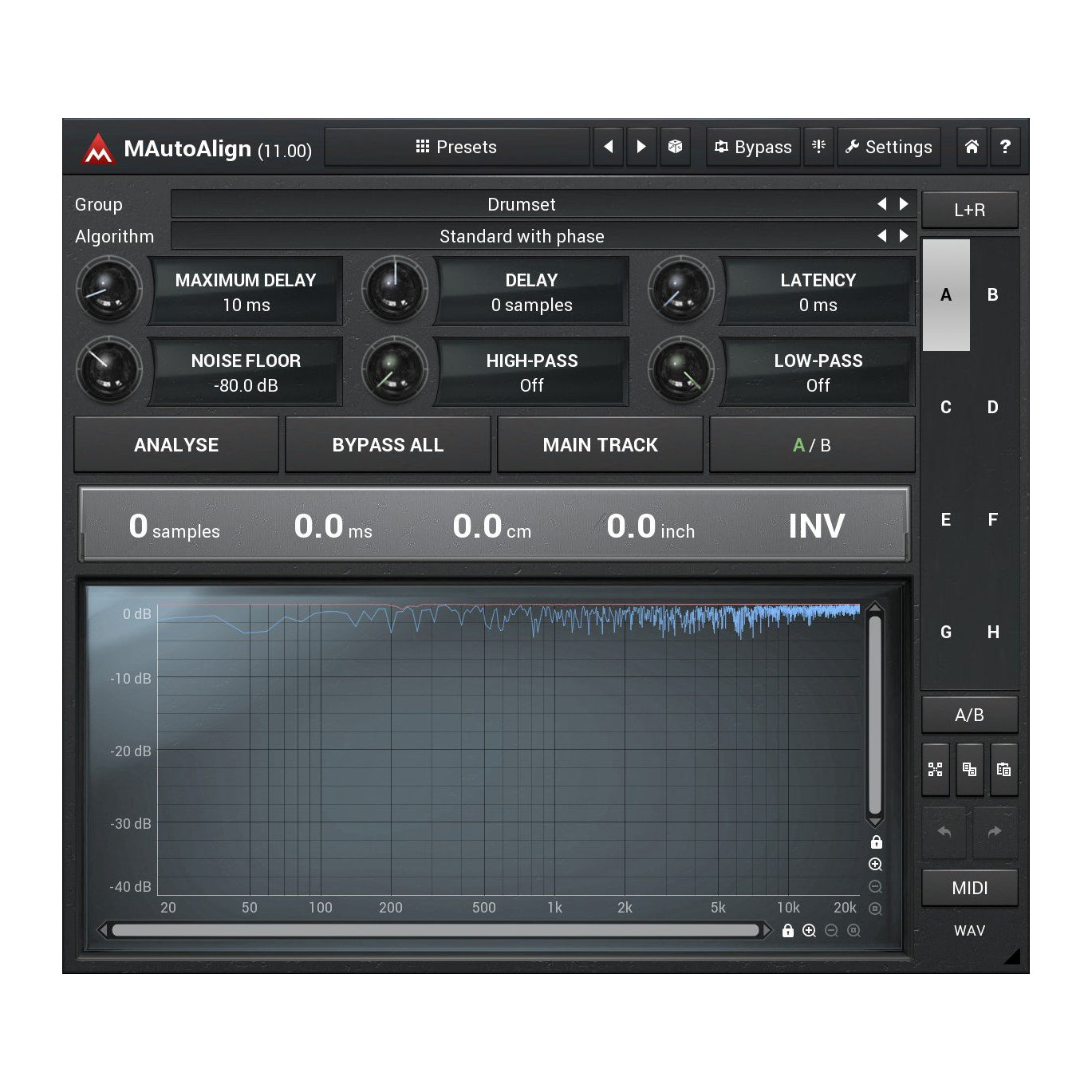Click the random preset dice icon
The image size is (1092, 1092).
[675, 147]
